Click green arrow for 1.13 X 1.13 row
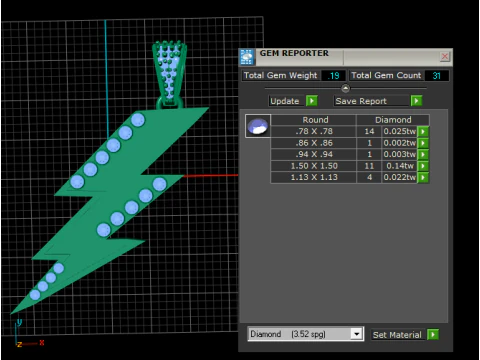 tap(423, 177)
